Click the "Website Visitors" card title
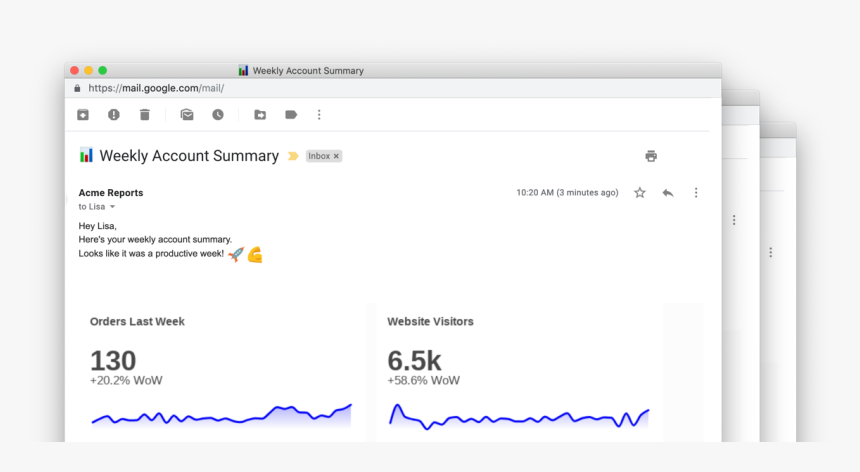 [x=431, y=322]
